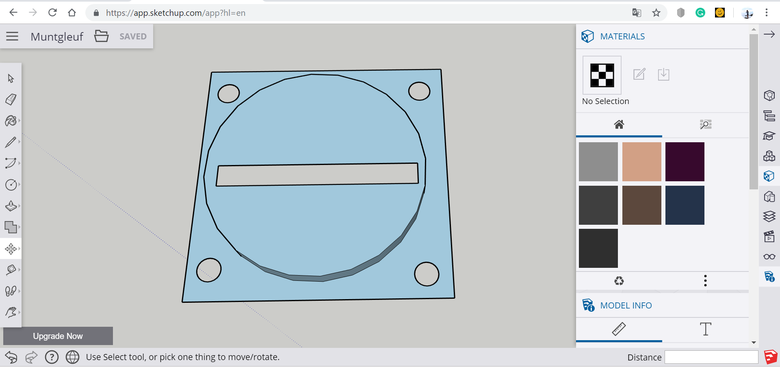Pick the dark purple material swatch

pos(684,162)
